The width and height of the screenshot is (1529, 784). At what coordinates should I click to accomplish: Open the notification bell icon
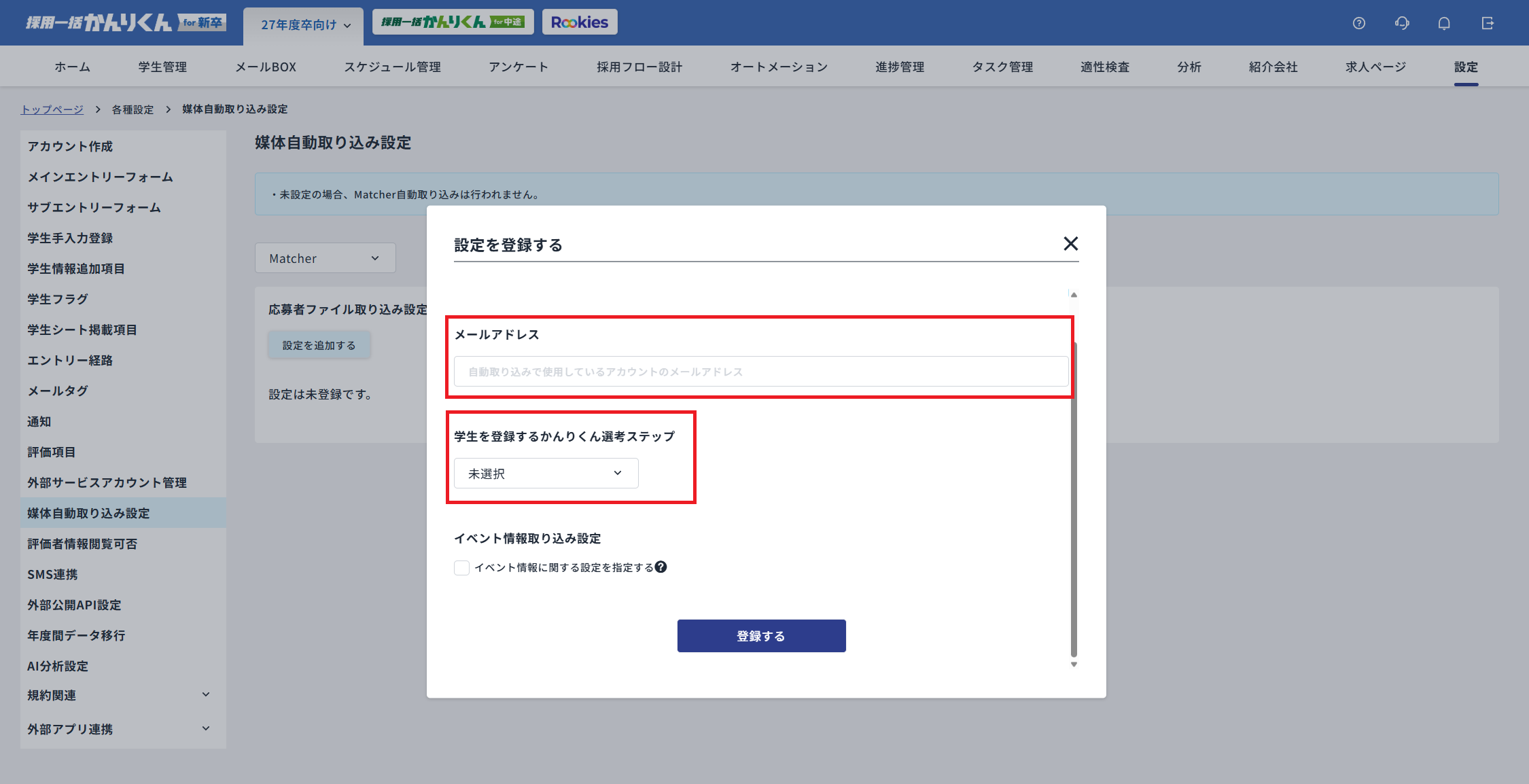tap(1443, 22)
